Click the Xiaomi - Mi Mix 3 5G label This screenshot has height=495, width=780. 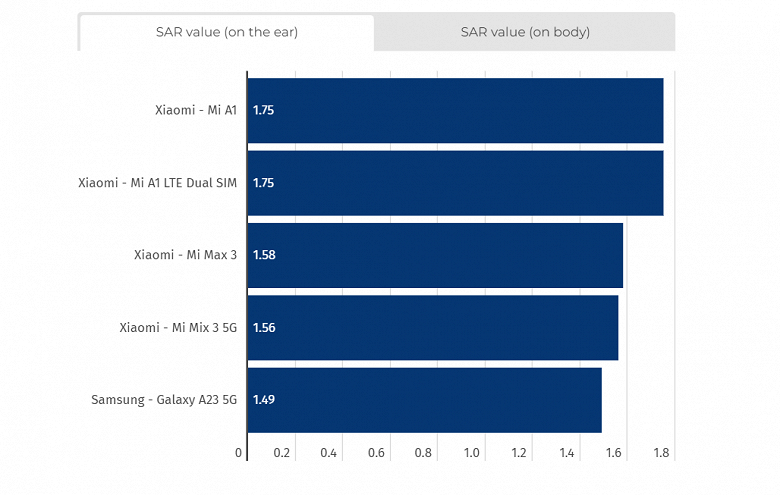pyautogui.click(x=178, y=327)
